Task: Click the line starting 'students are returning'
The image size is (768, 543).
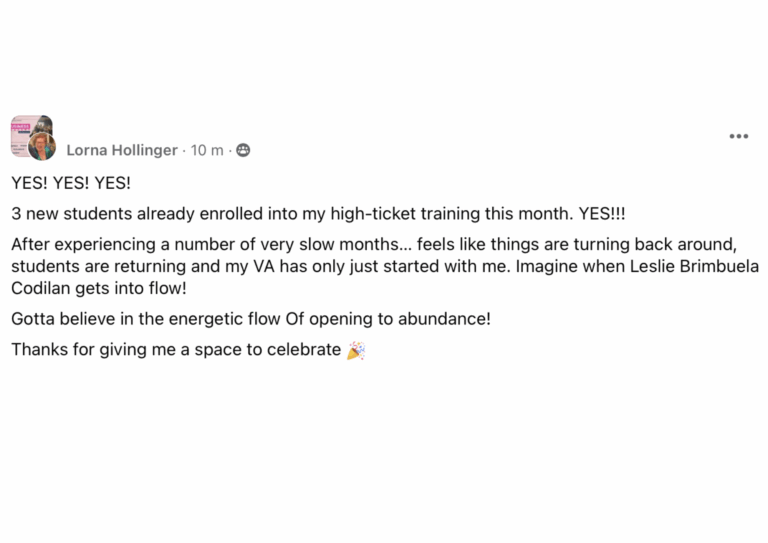Action: point(385,266)
